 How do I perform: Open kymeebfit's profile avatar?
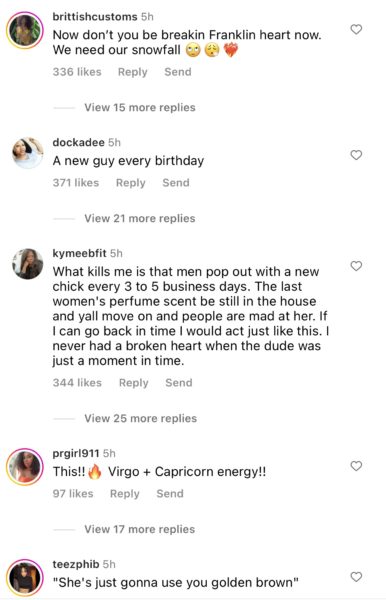tap(28, 264)
